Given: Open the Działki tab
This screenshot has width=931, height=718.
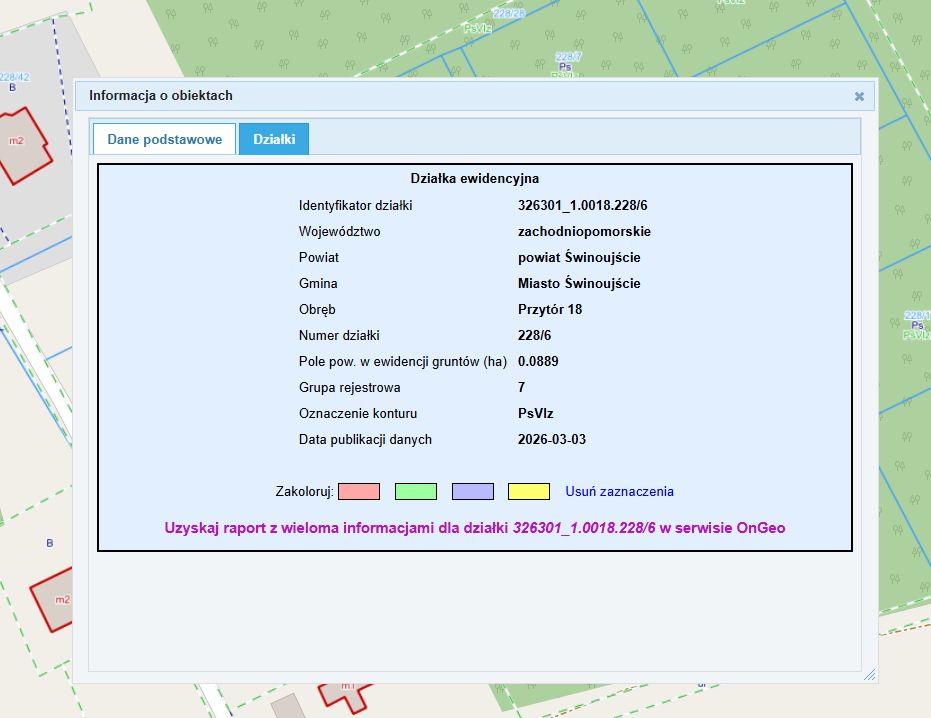Looking at the screenshot, I should (274, 140).
